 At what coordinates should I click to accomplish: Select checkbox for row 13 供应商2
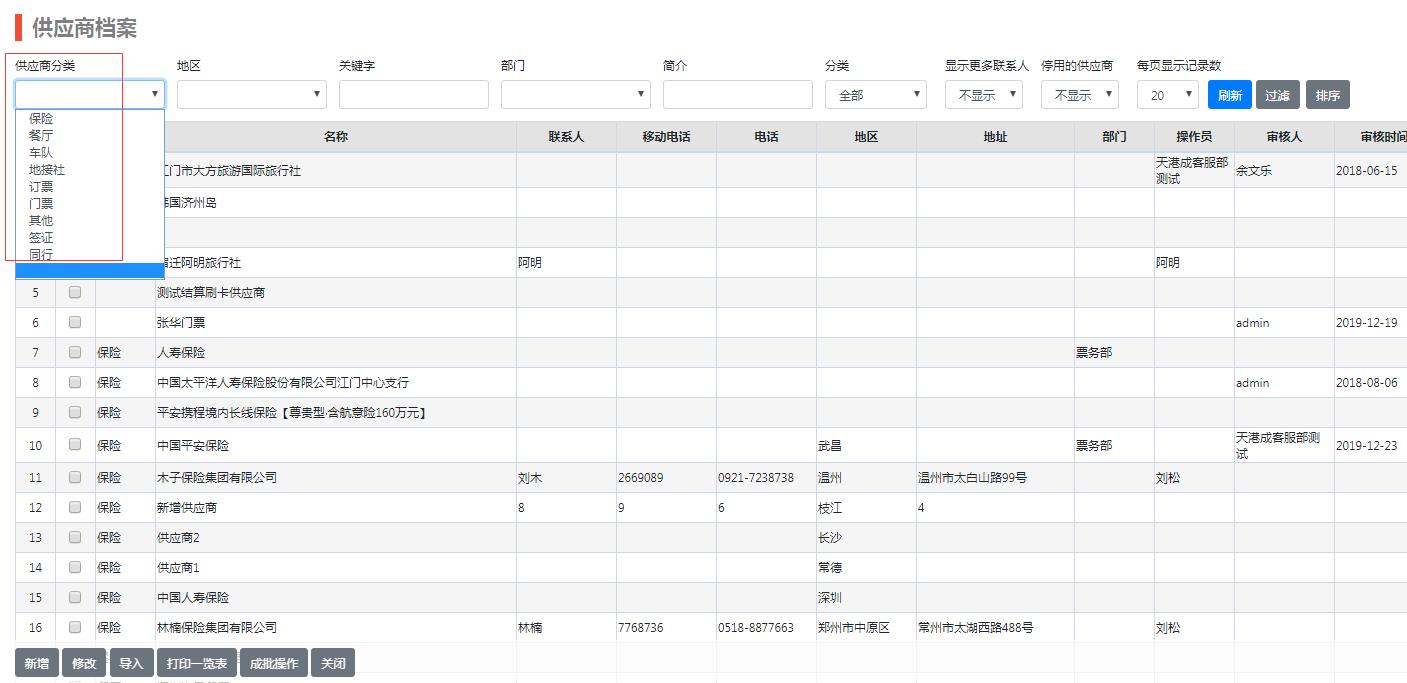pyautogui.click(x=75, y=537)
